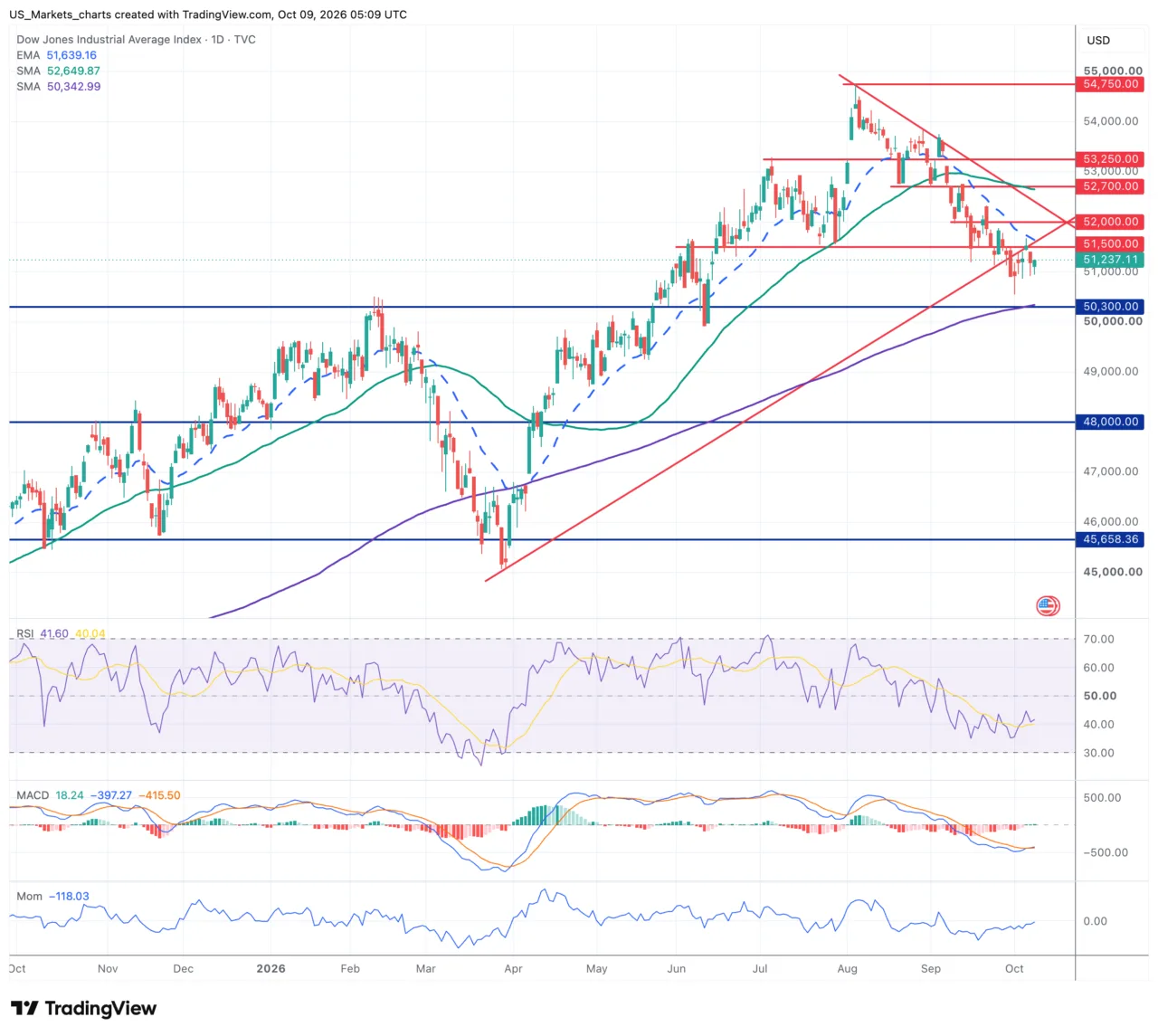Click the Nov label on time axis
Viewport: 1158px width, 1036px height.
(108, 968)
